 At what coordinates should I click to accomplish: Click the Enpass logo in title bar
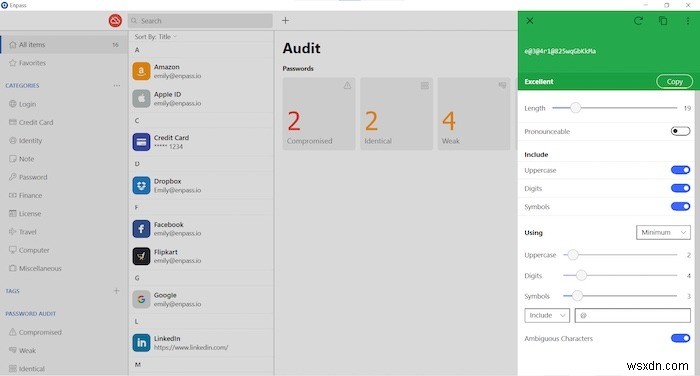[4, 5]
